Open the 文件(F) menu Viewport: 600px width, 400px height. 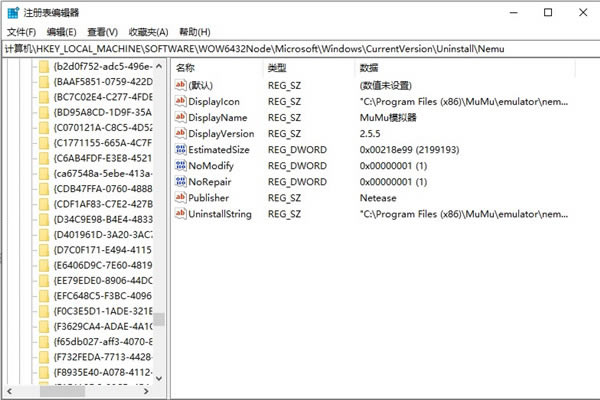[20, 32]
